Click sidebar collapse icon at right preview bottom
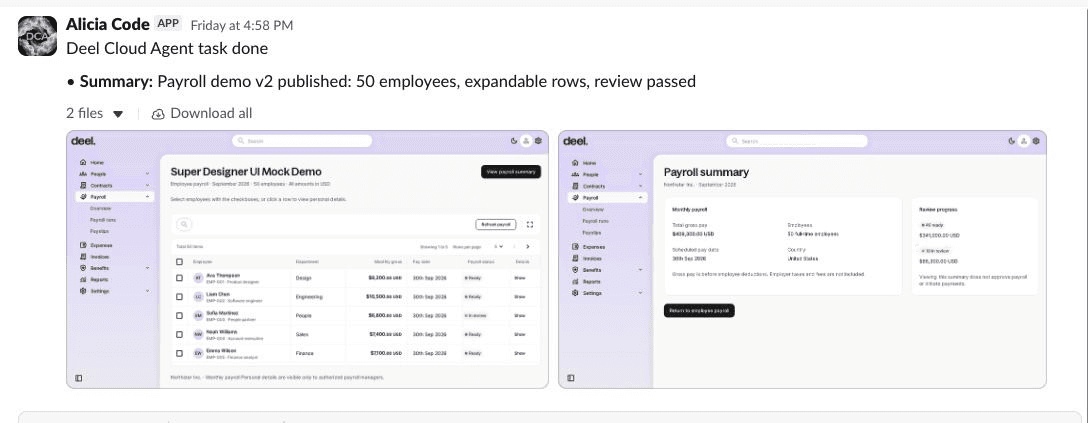Image resolution: width=1088 pixels, height=423 pixels. (x=571, y=378)
